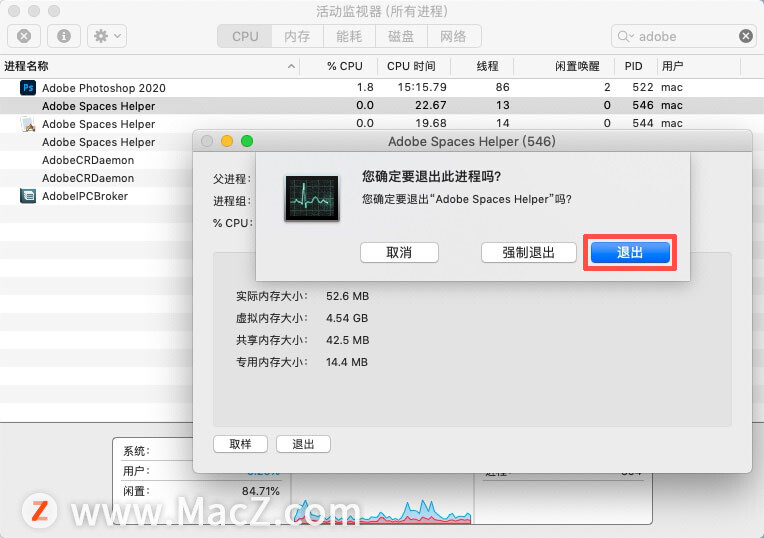Select the Adobe Photoshop 2020 process

pyautogui.click(x=382, y=88)
